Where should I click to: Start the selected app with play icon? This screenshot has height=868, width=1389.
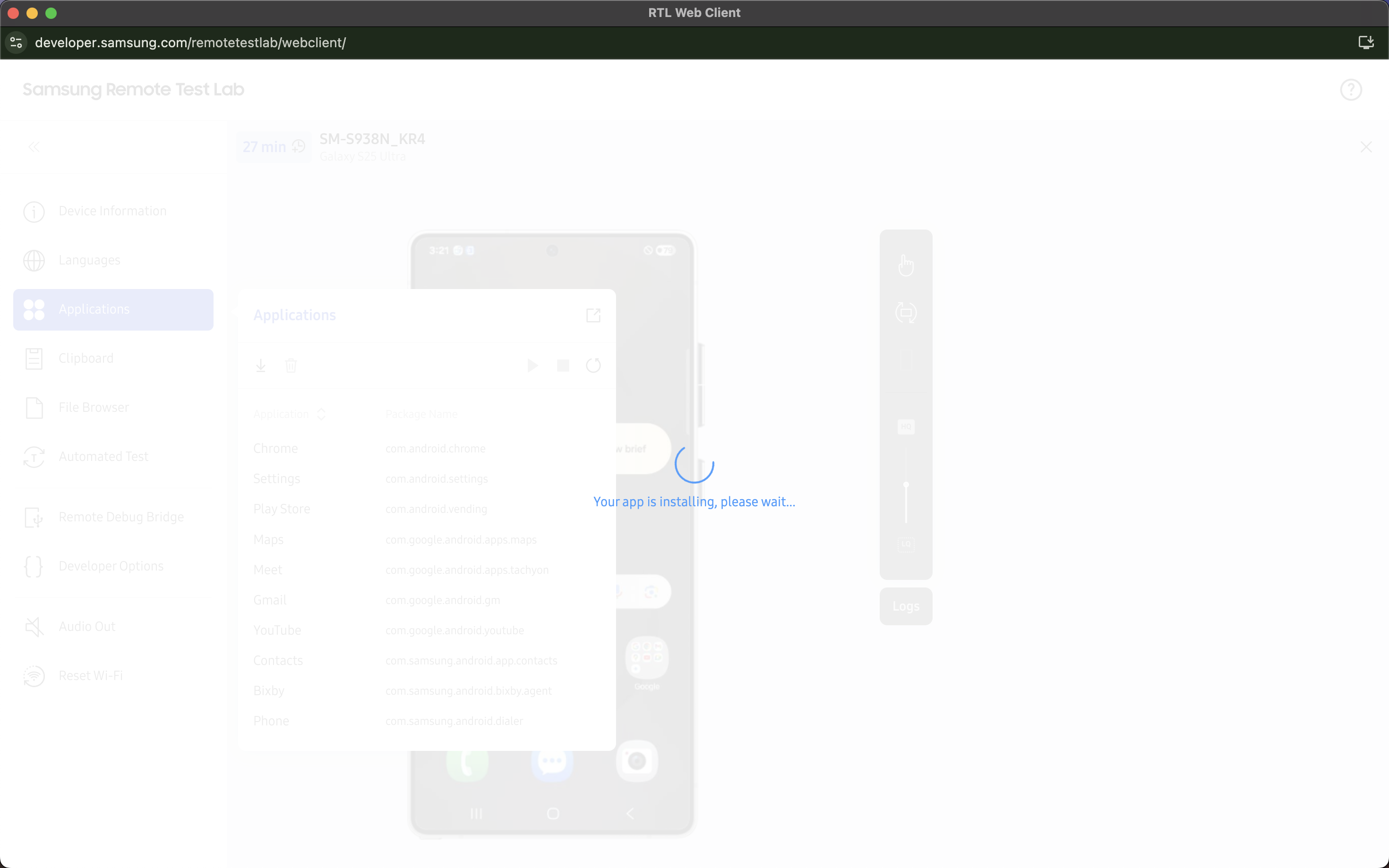coord(532,366)
